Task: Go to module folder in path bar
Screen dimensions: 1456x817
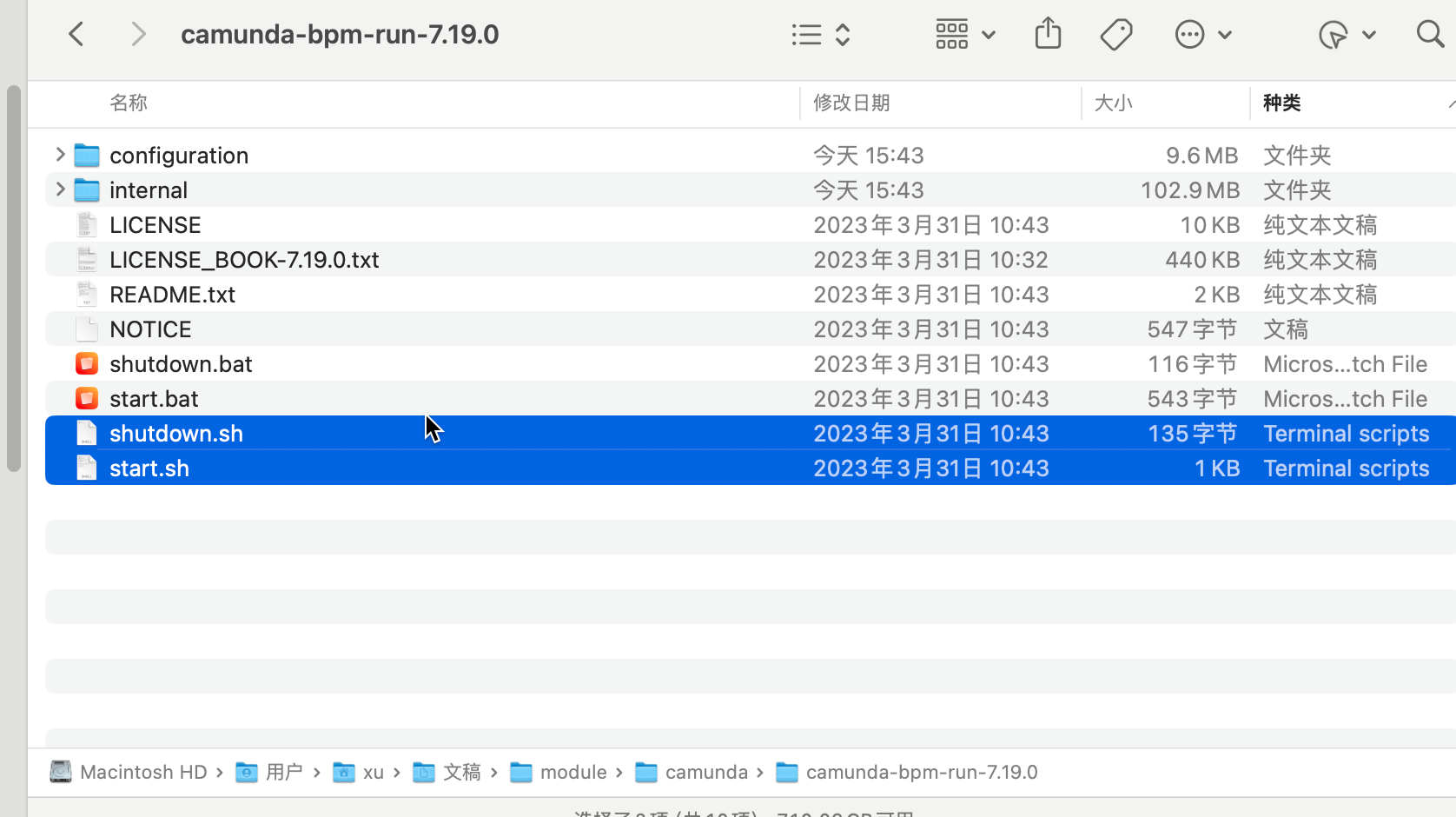Action: click(559, 772)
